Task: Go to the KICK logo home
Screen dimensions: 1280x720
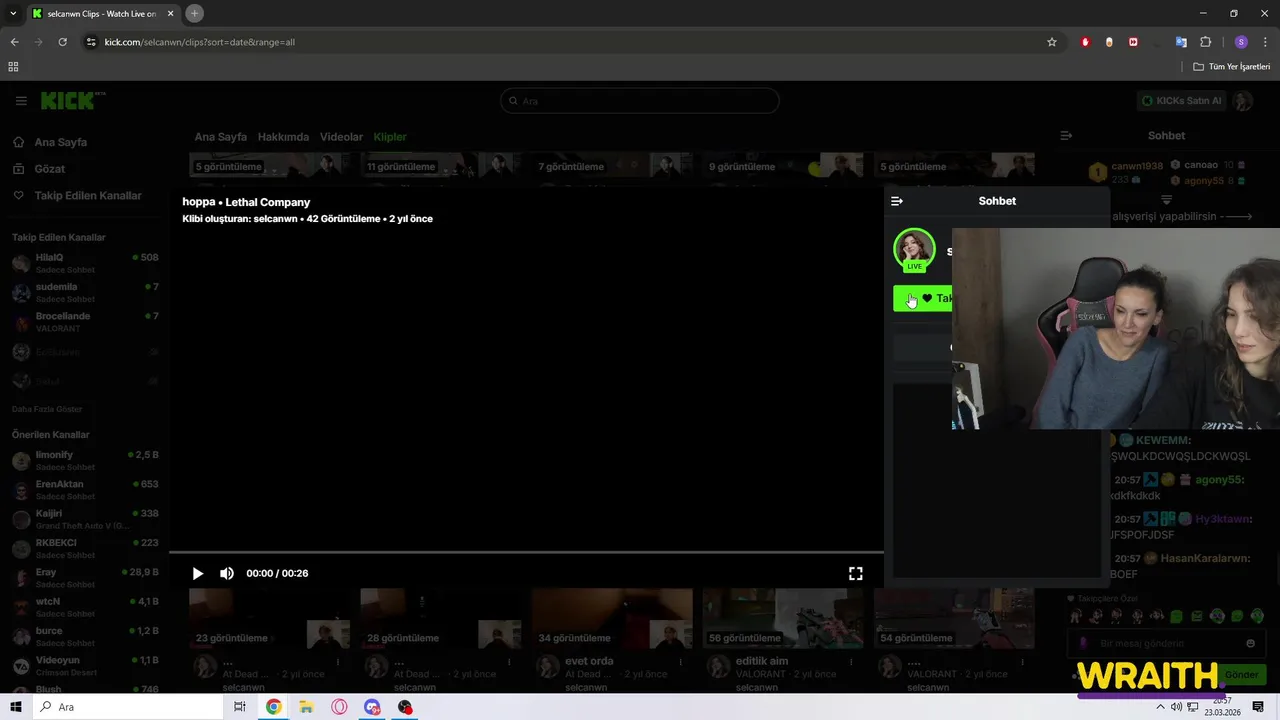Action: [x=72, y=101]
